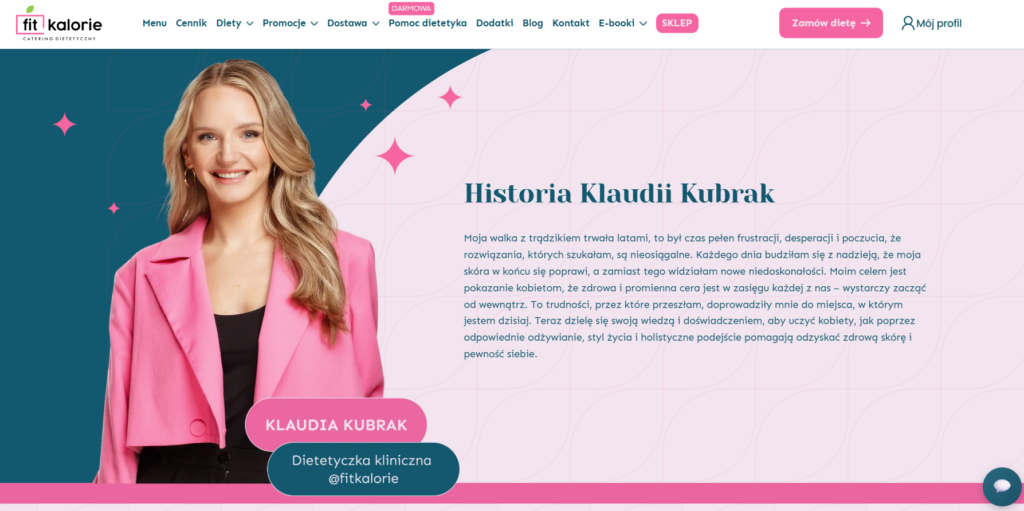Click the user profile icon
Viewport: 1024px width, 511px height.
click(x=907, y=24)
